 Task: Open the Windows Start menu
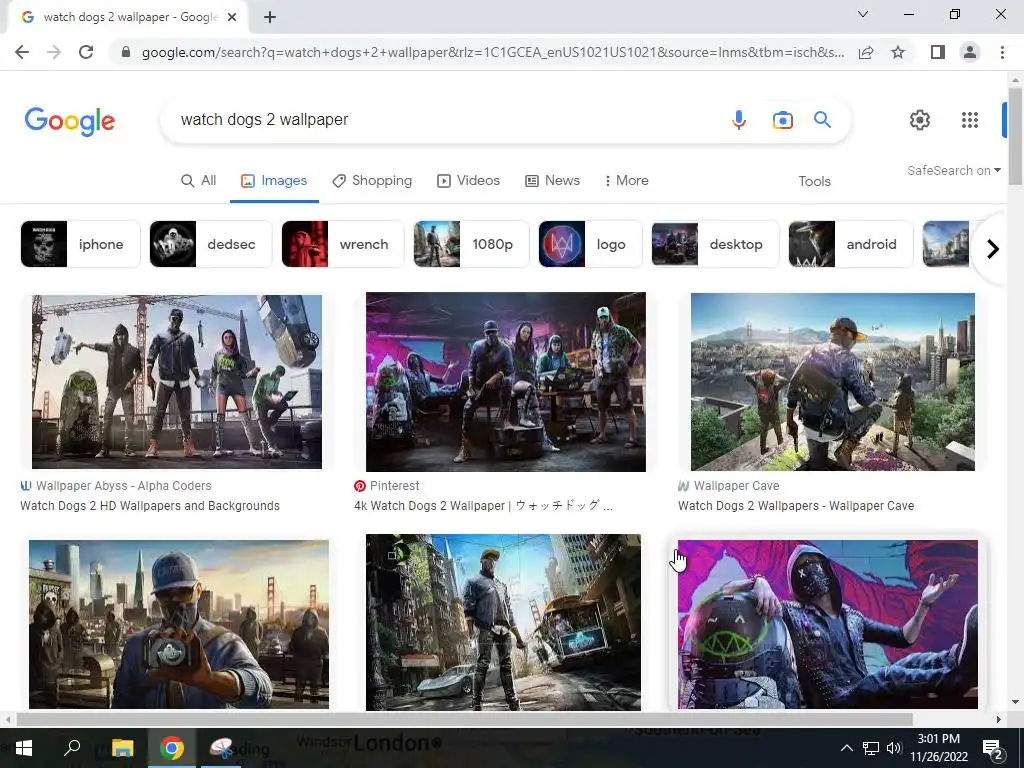click(24, 748)
